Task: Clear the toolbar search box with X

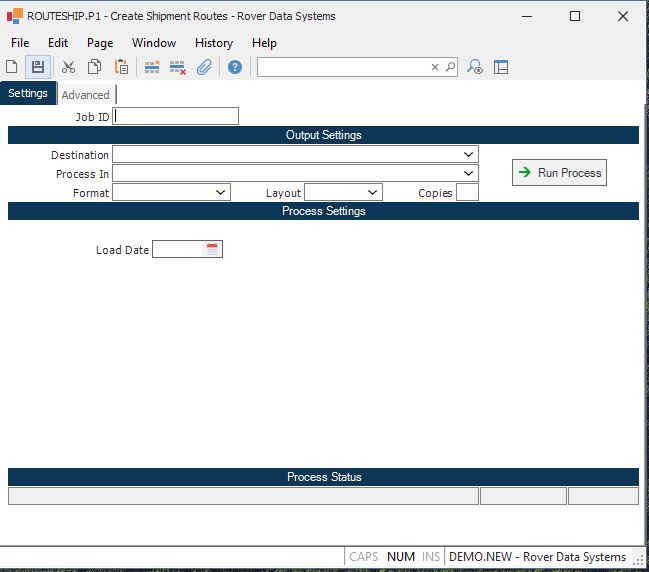Action: (x=435, y=67)
